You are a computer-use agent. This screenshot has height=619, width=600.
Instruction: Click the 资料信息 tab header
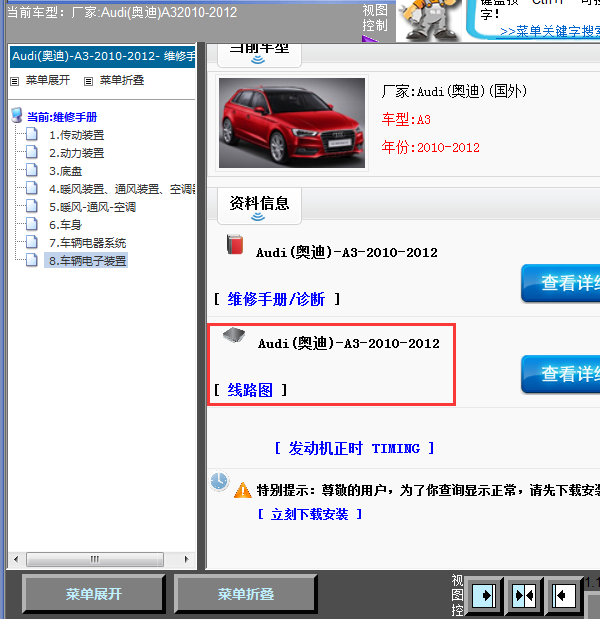(x=259, y=206)
